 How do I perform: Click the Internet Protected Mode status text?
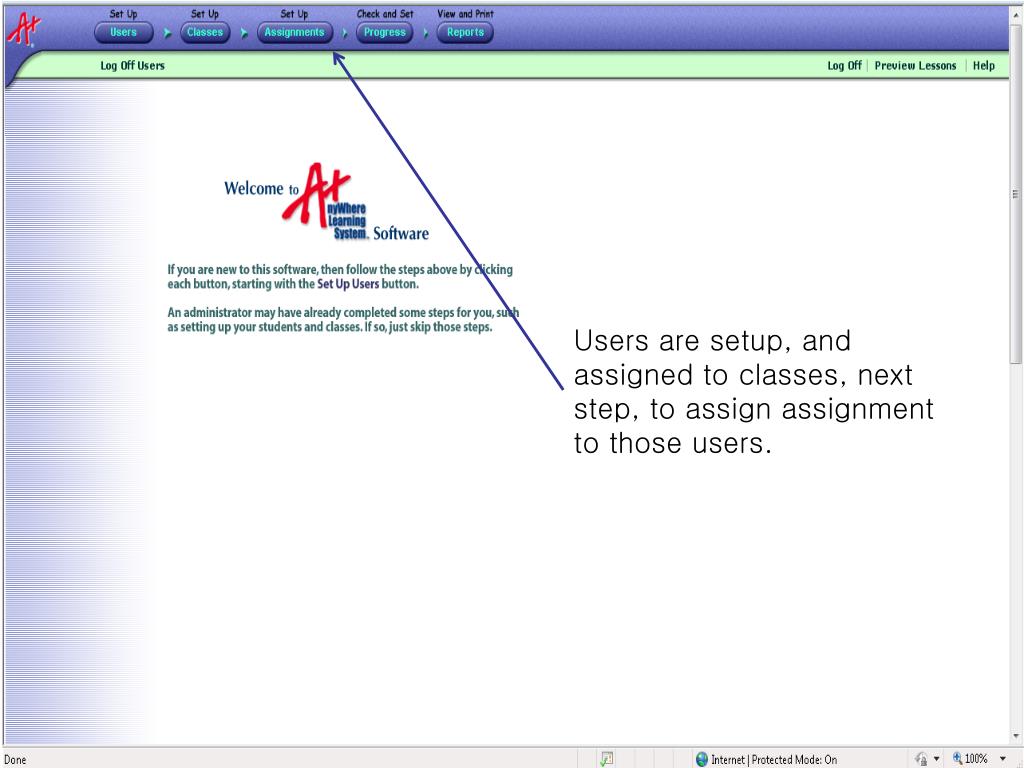[774, 760]
